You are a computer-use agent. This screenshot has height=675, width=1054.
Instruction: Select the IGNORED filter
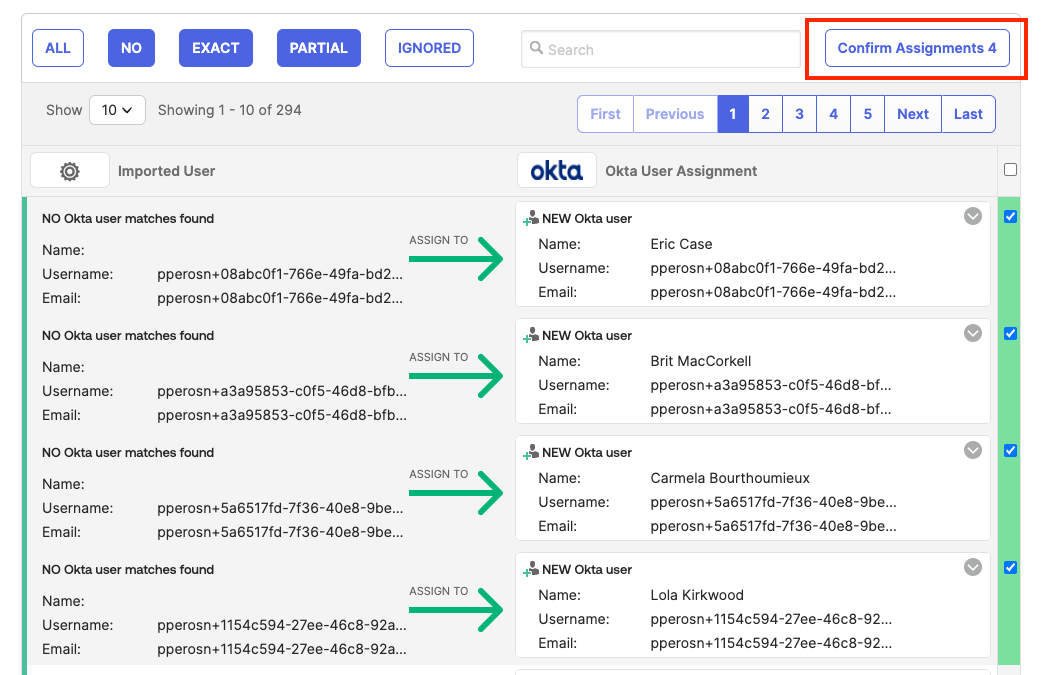click(x=429, y=48)
